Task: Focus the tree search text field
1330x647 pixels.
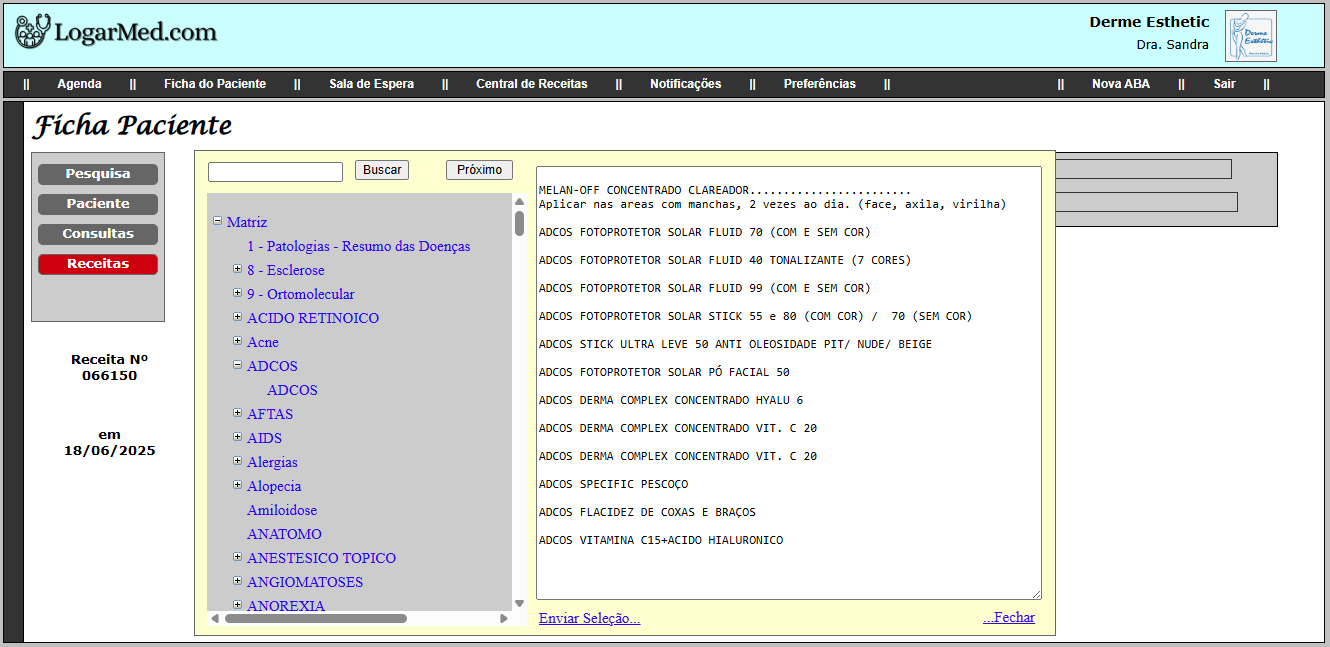Action: coord(276,172)
